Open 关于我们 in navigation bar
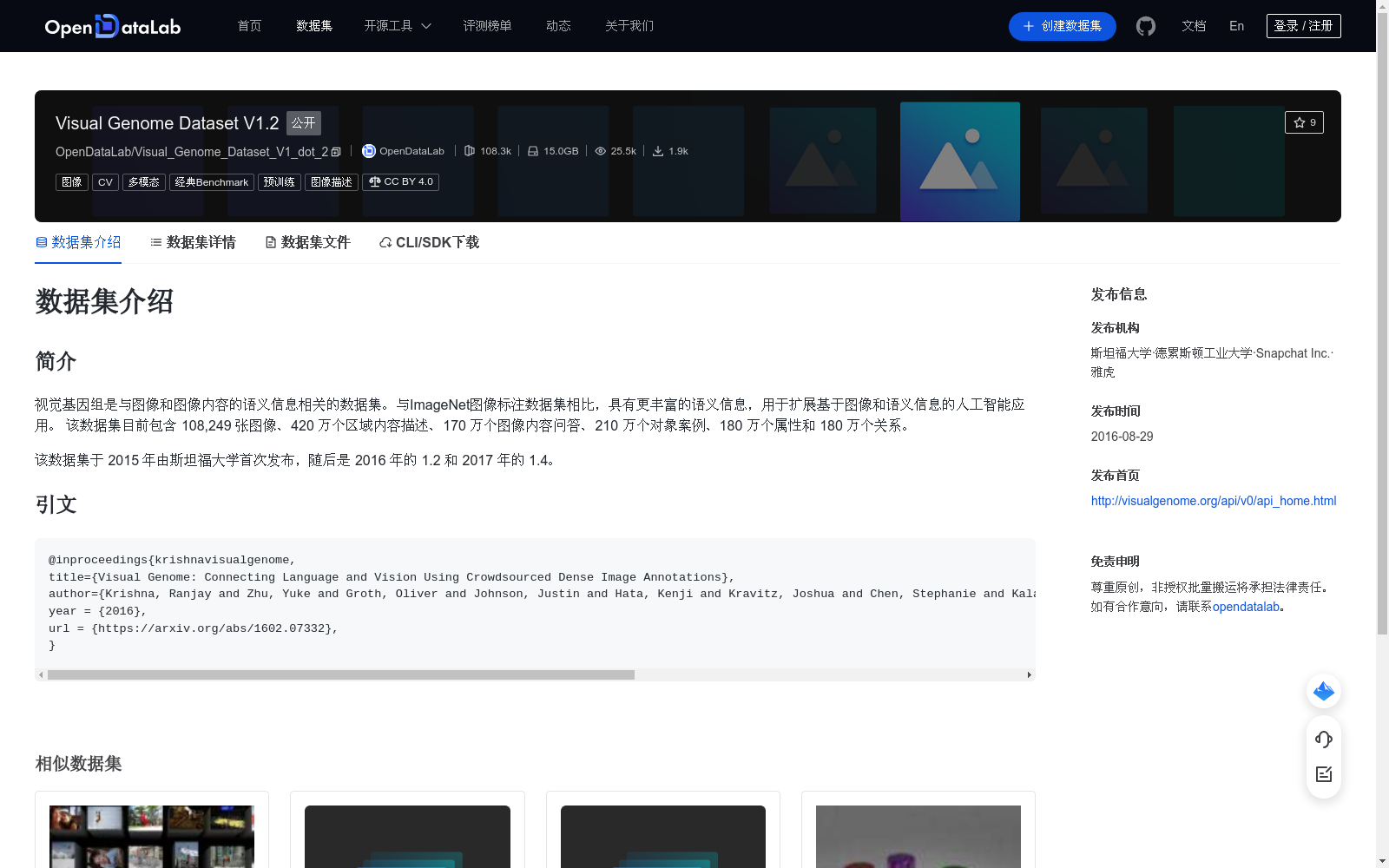The image size is (1389, 868). coord(629,26)
